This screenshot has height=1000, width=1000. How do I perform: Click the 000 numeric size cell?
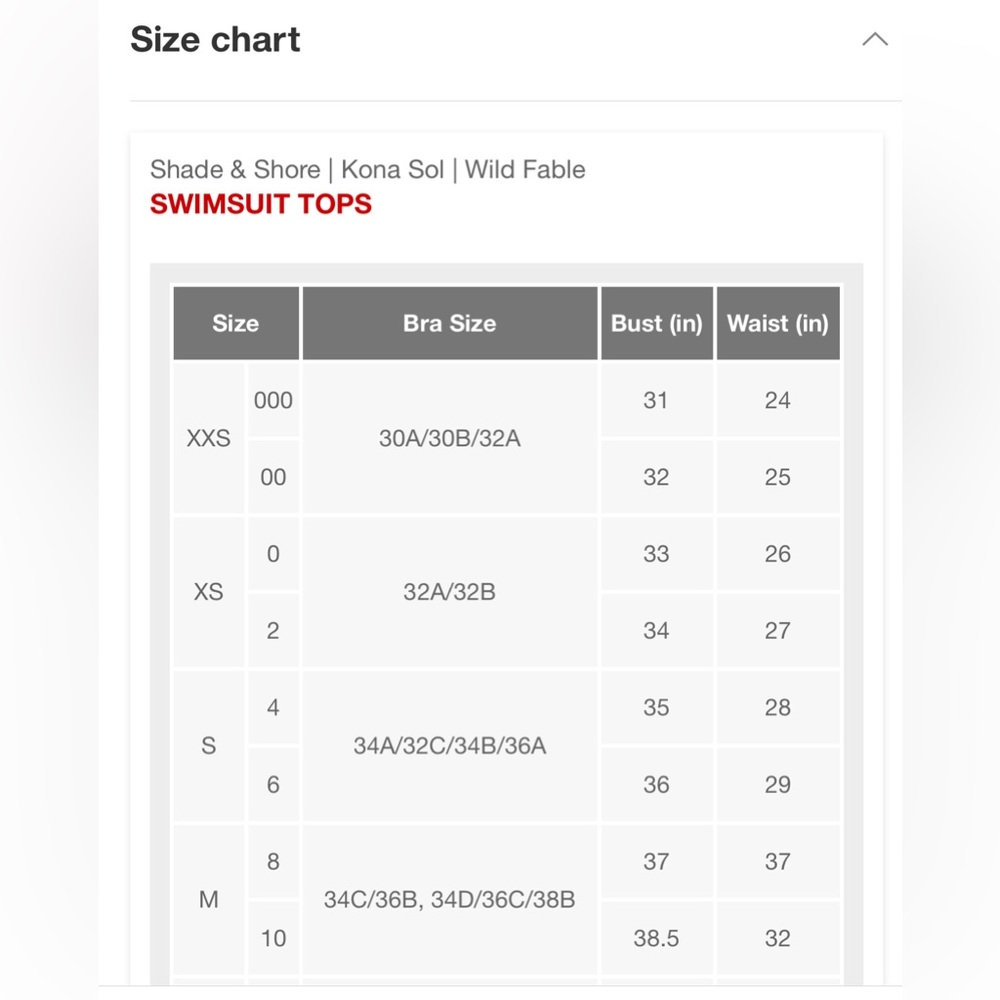click(273, 401)
